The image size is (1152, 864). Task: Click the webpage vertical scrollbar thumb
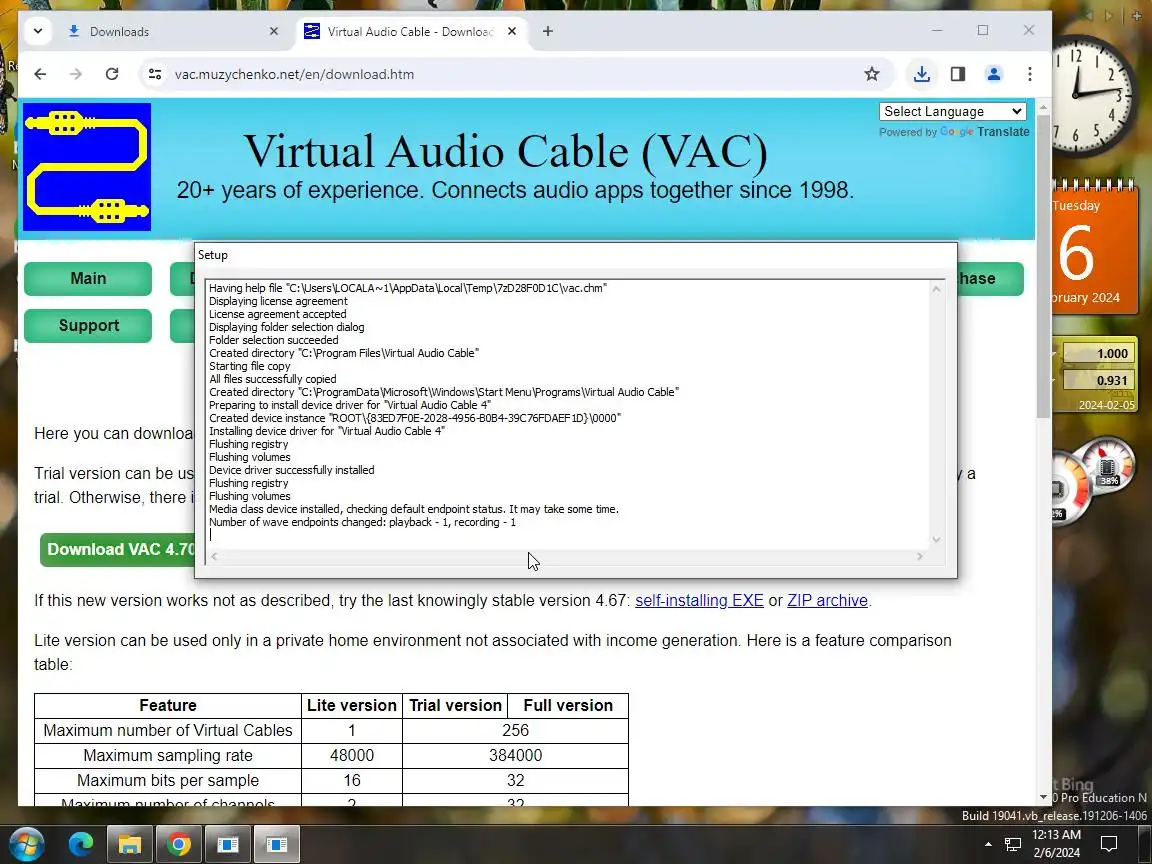[1043, 266]
